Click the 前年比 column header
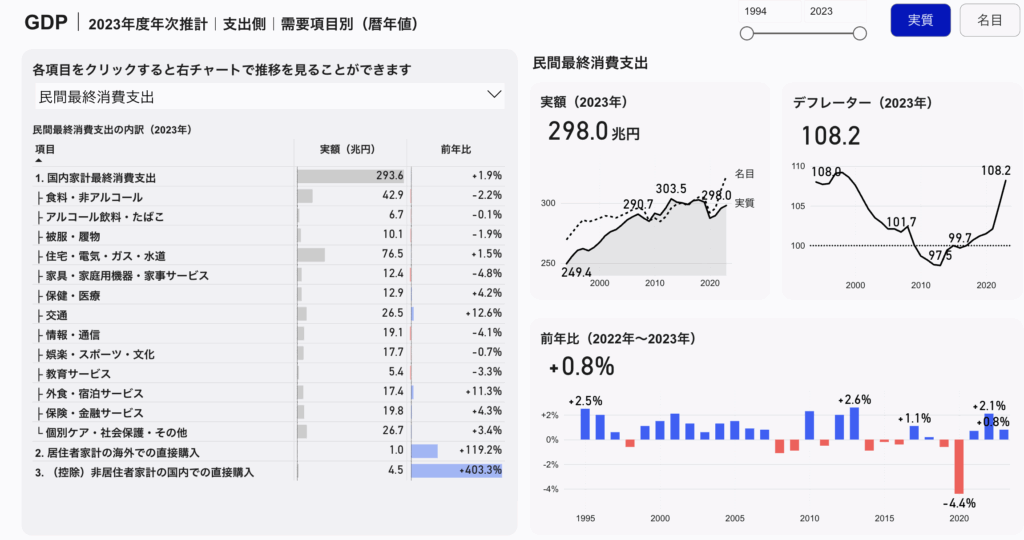Image resolution: width=1024 pixels, height=540 pixels. [455, 149]
